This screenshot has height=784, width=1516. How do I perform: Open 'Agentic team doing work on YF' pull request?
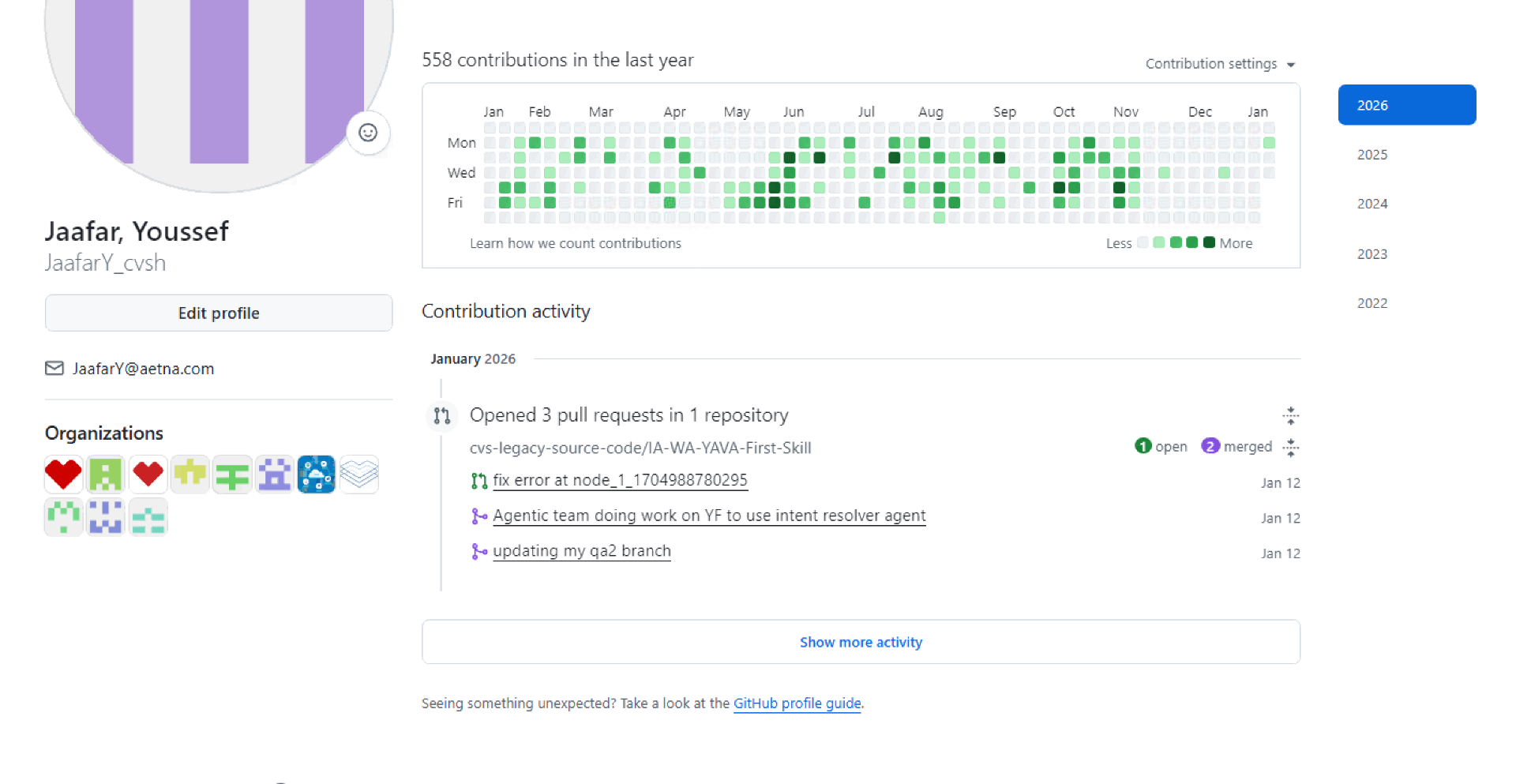point(709,516)
